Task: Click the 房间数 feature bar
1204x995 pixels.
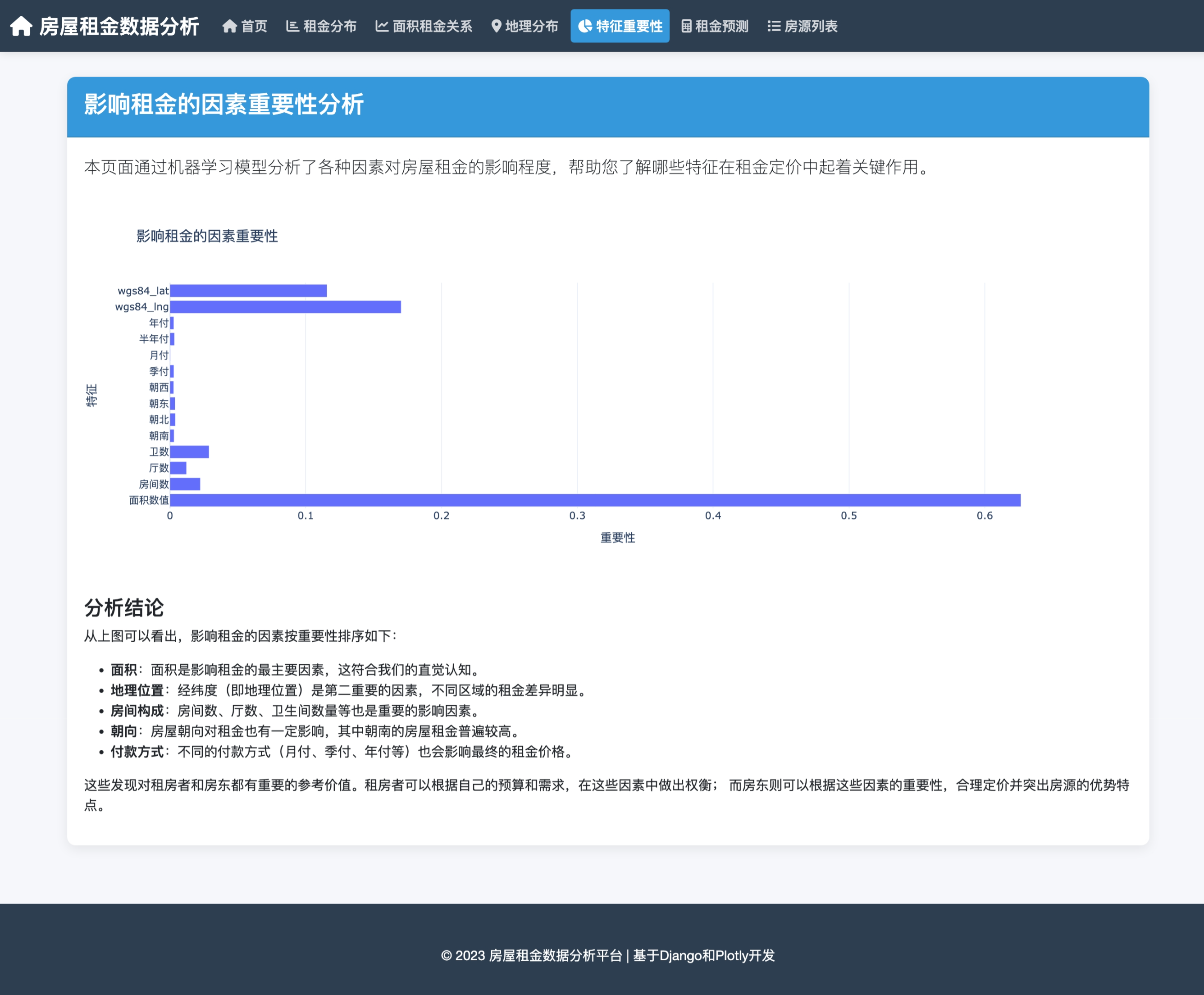Action: coord(185,484)
